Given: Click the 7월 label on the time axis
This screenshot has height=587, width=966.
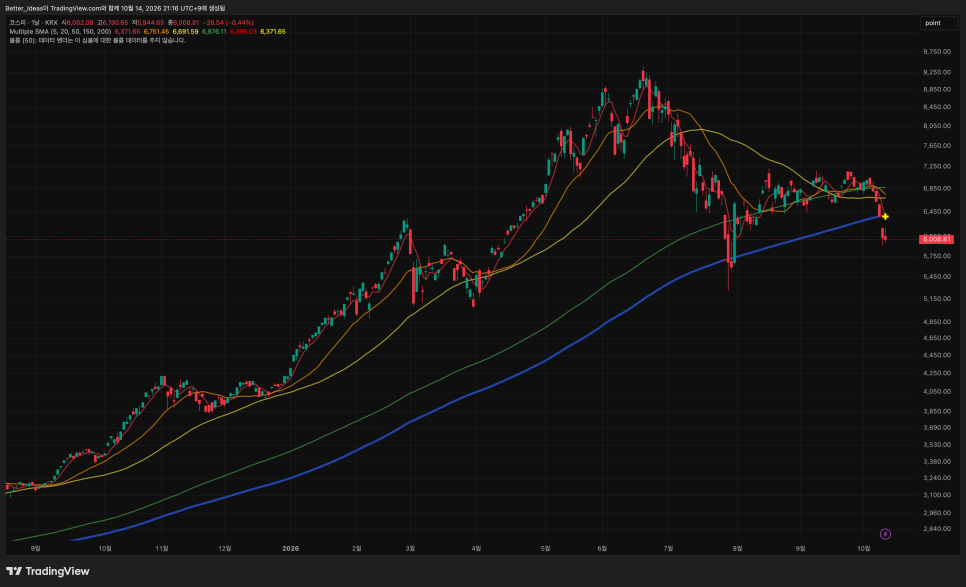Looking at the screenshot, I should coord(668,548).
